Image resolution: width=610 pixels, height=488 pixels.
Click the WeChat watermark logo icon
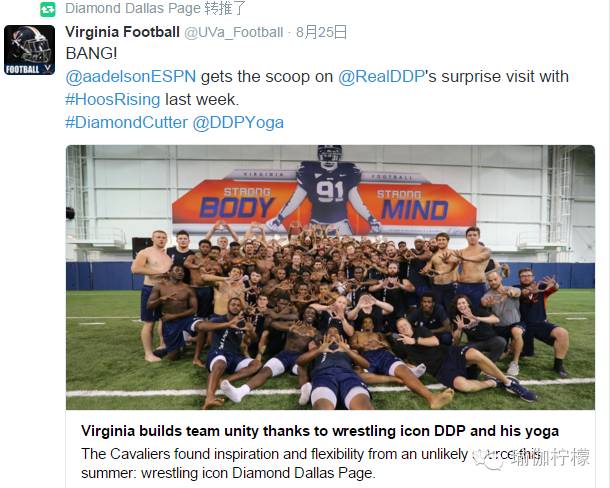coord(489,459)
